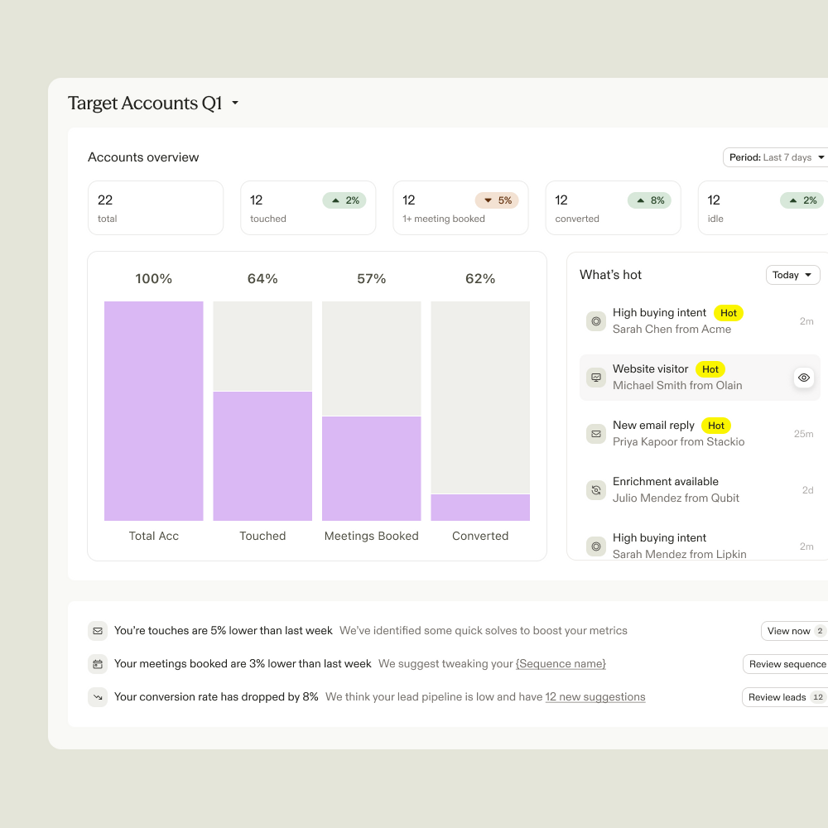Open the {Sequence name} link
This screenshot has height=828, width=828.
[561, 664]
